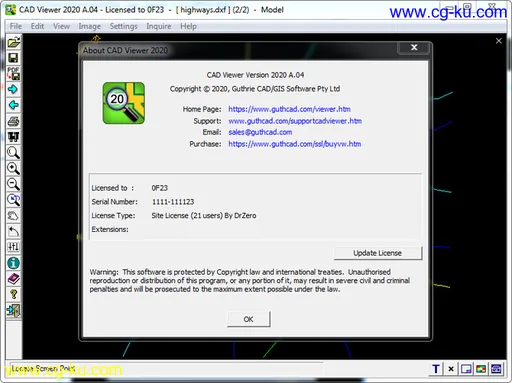The height and width of the screenshot is (383, 512).
Task: Click the window layout icon in status bar
Action: point(466,369)
